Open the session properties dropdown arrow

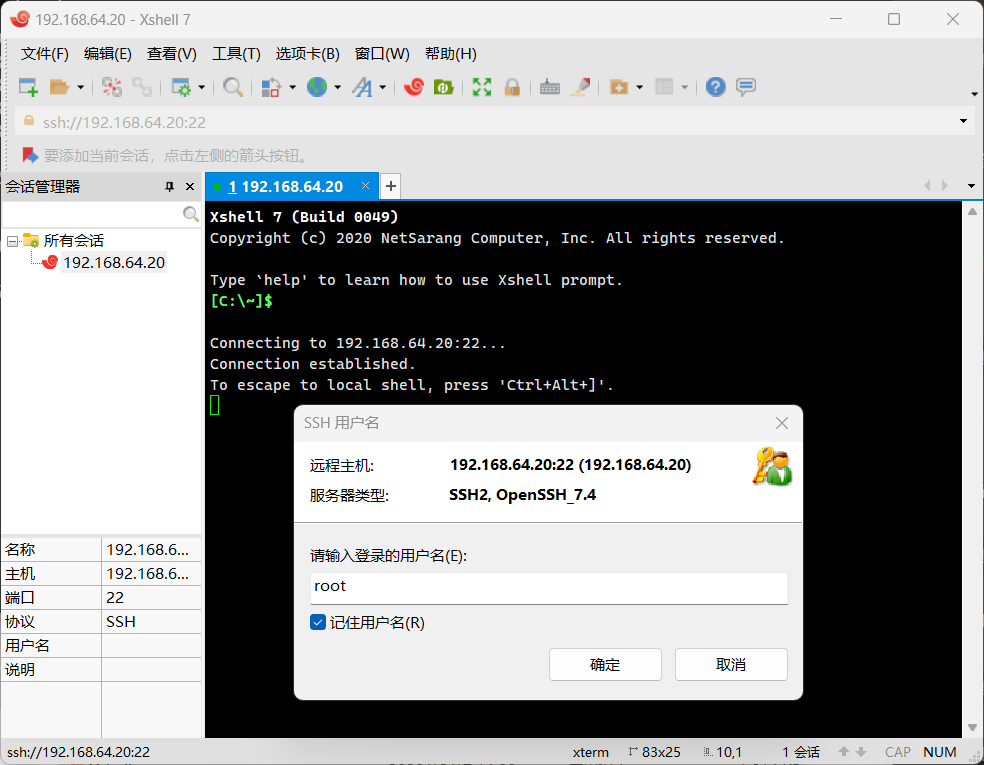point(201,87)
